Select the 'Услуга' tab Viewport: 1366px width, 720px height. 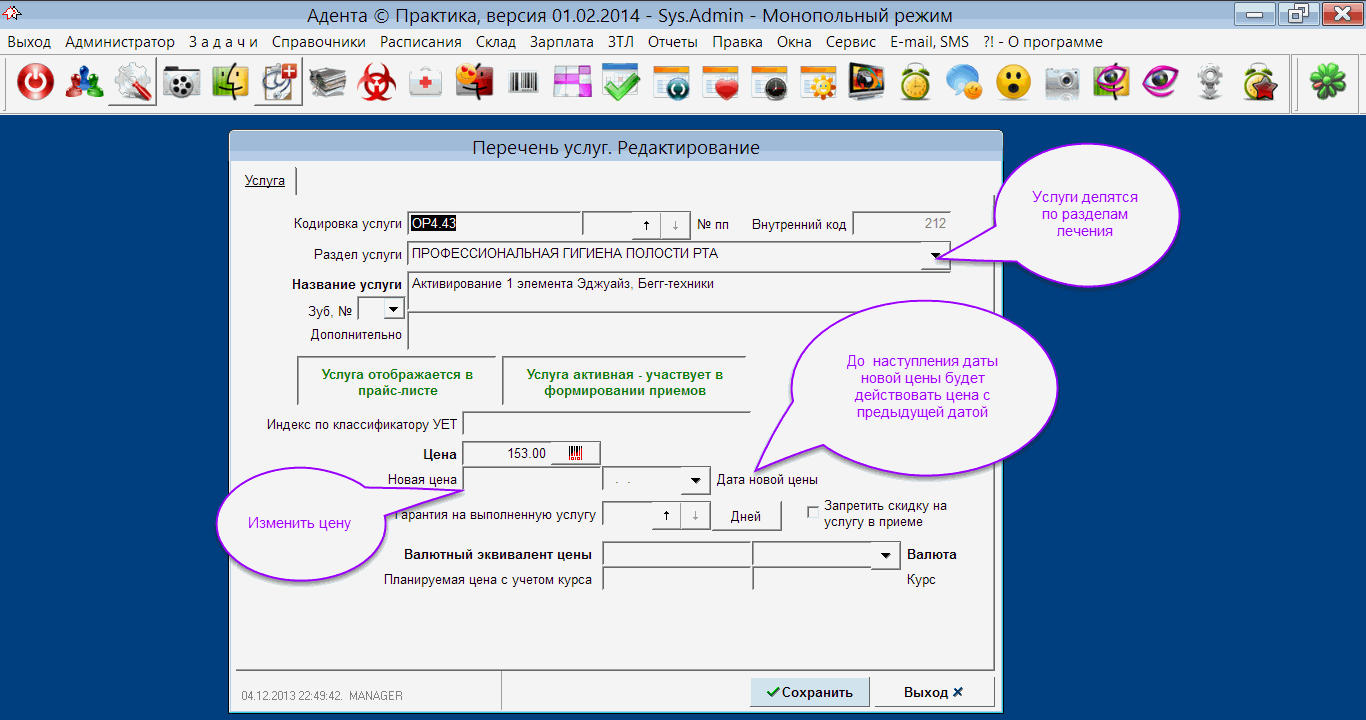[265, 181]
